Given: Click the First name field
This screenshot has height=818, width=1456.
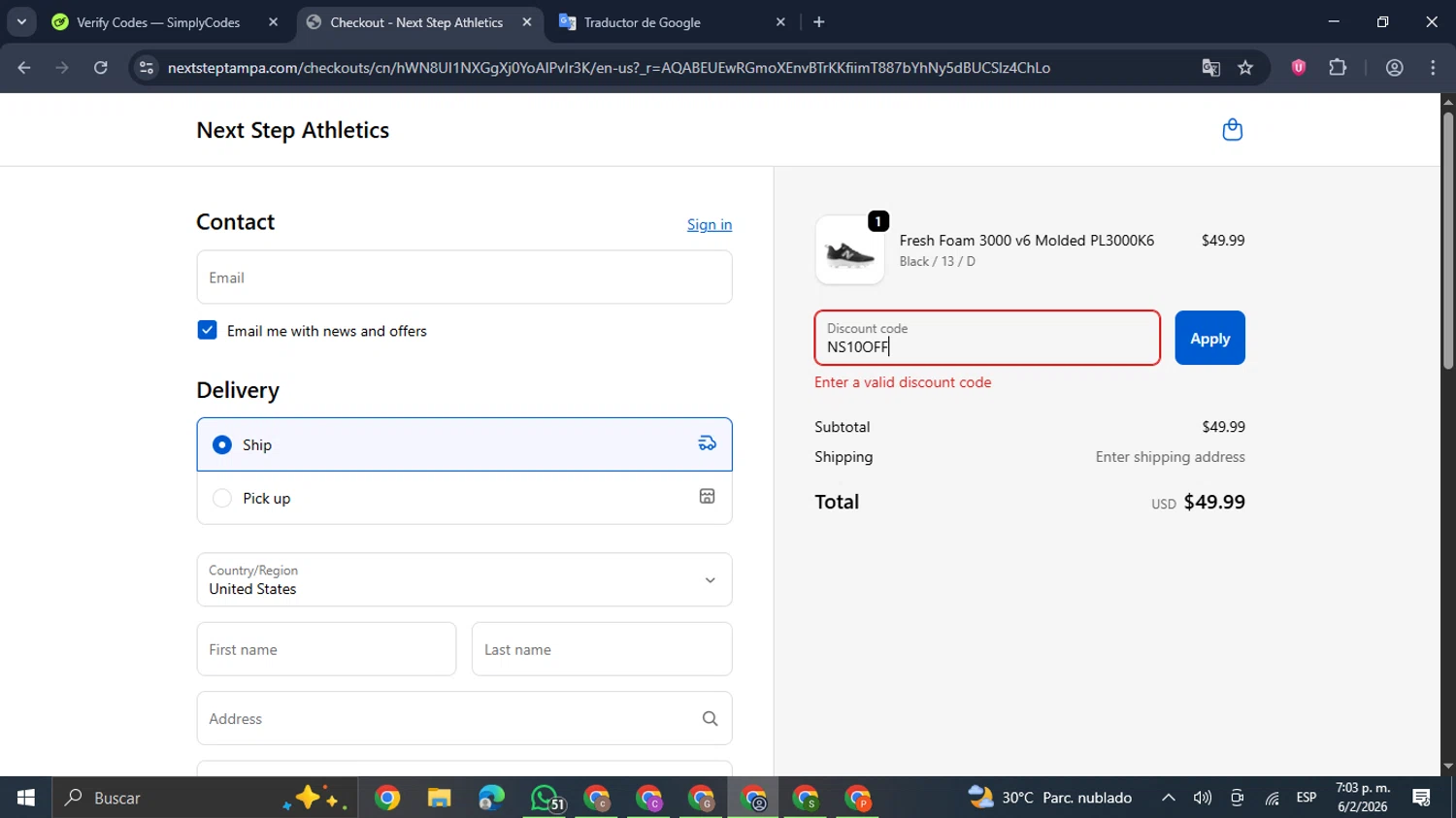Looking at the screenshot, I should (x=326, y=649).
